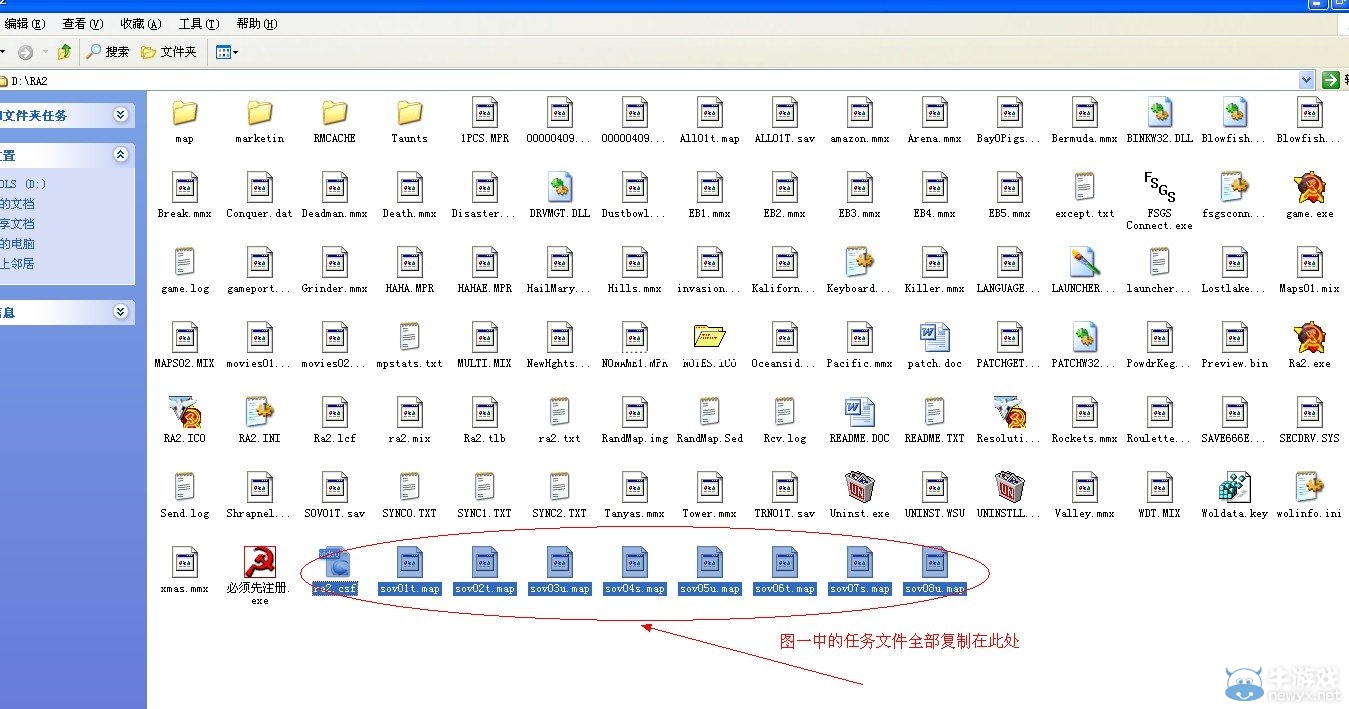Open the views dropdown in toolbar

pyautogui.click(x=227, y=51)
